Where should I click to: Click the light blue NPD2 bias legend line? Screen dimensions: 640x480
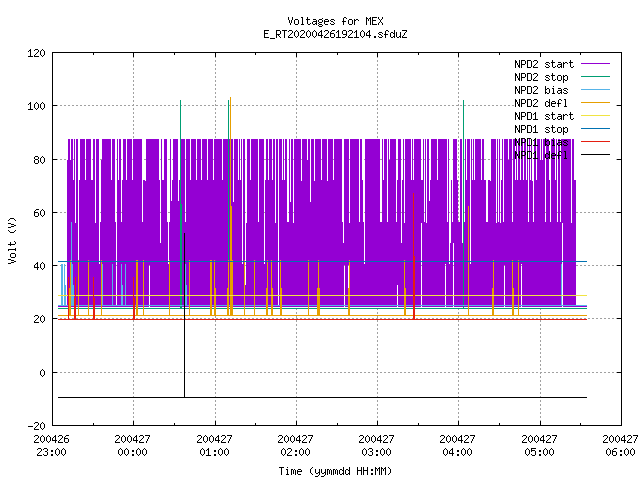pyautogui.click(x=595, y=90)
